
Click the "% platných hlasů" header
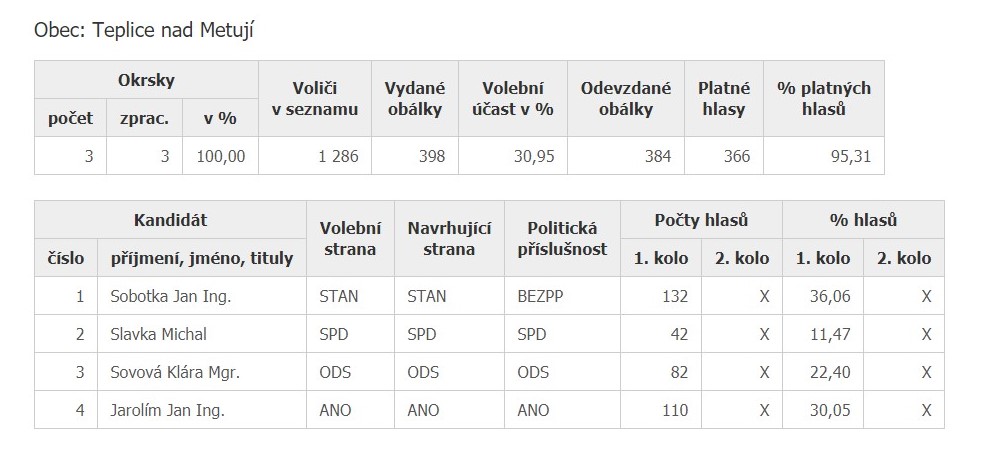pos(824,98)
